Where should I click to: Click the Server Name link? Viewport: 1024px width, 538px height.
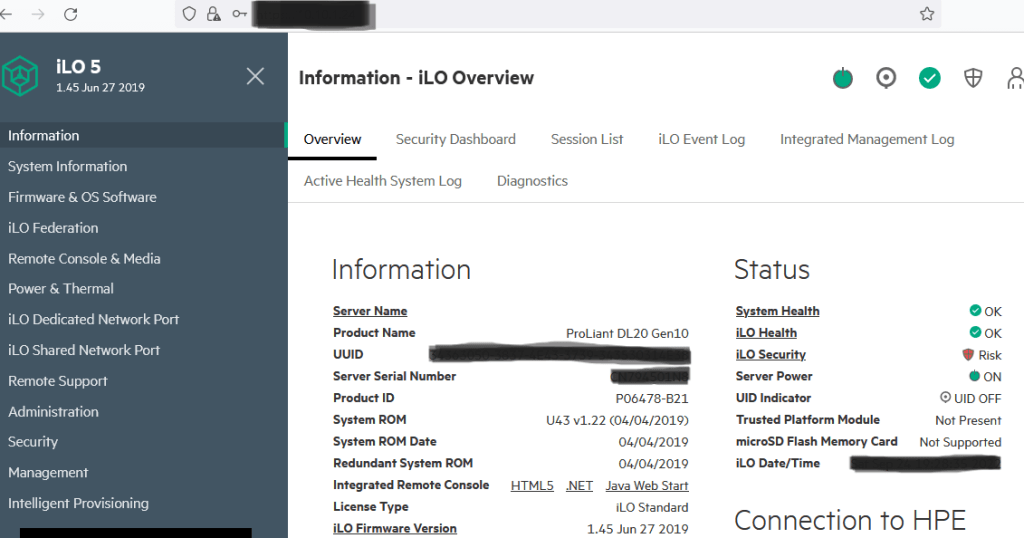pos(370,311)
